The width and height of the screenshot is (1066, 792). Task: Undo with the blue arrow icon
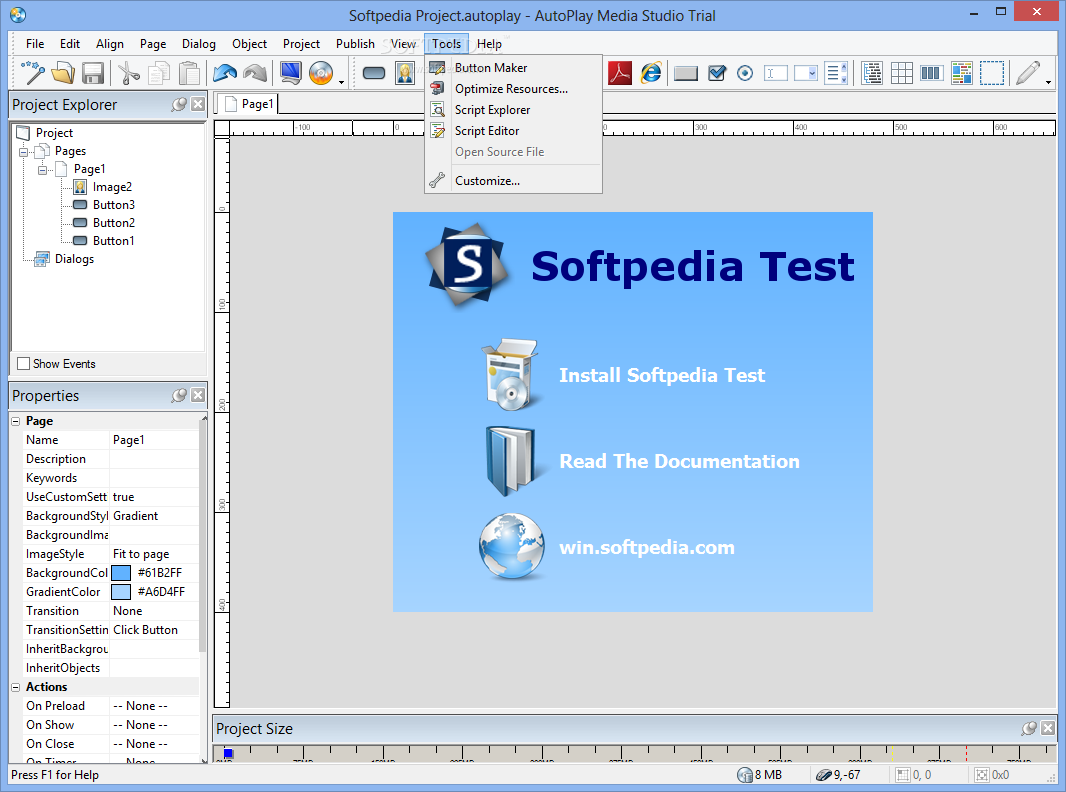tap(225, 73)
